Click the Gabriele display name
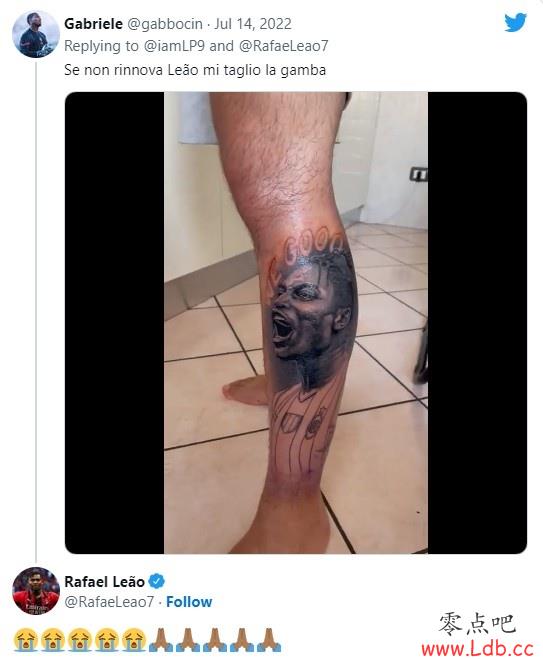Screen dimensions: 543x659 point(93,24)
